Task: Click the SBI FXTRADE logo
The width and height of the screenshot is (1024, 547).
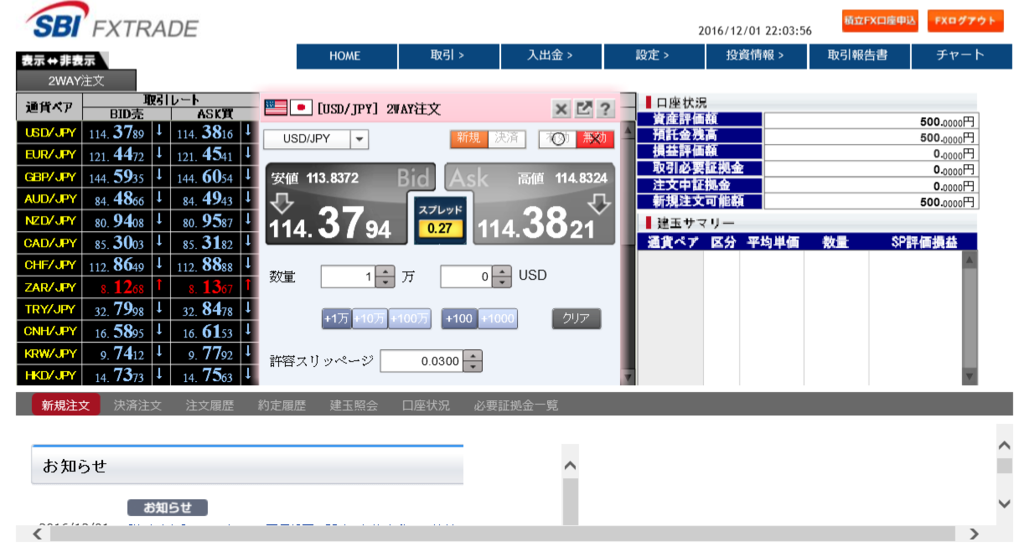Action: point(112,22)
